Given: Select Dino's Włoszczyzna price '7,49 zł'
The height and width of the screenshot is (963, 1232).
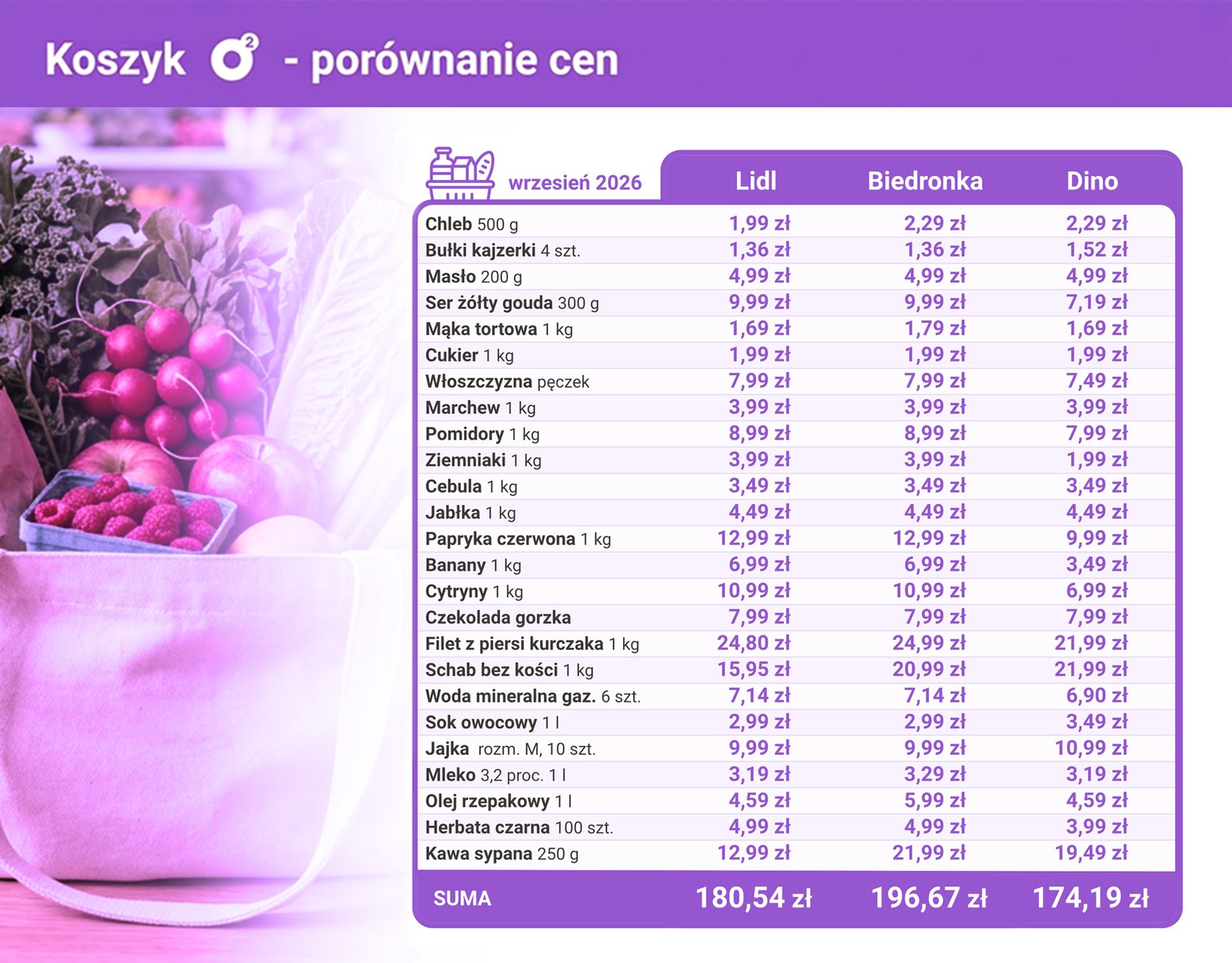Looking at the screenshot, I should point(1097,381).
